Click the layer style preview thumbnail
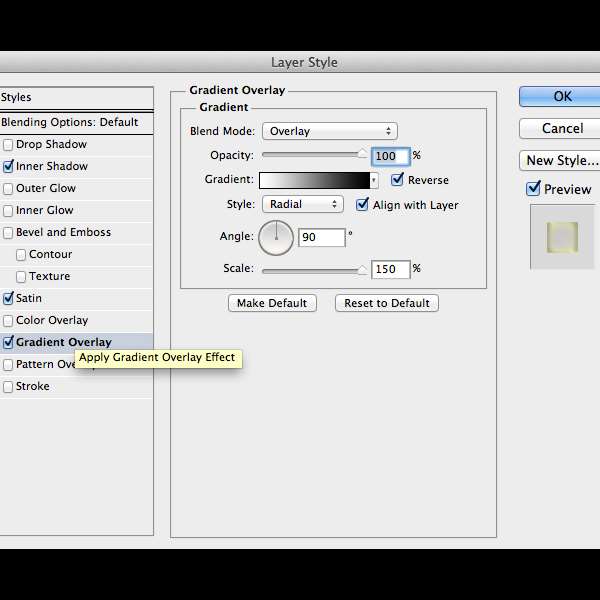 click(562, 237)
